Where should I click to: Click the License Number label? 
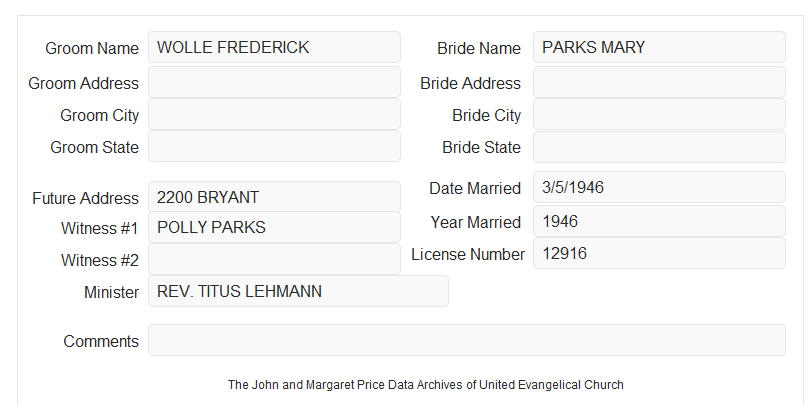(468, 255)
